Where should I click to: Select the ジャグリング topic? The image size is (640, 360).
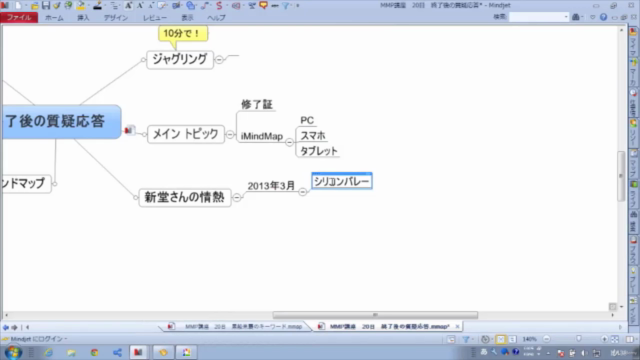(x=180, y=60)
